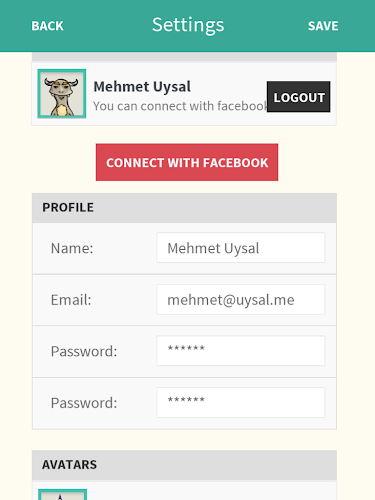
Task: Focus the Email field with mehmet@uysal.me
Action: (x=241, y=299)
